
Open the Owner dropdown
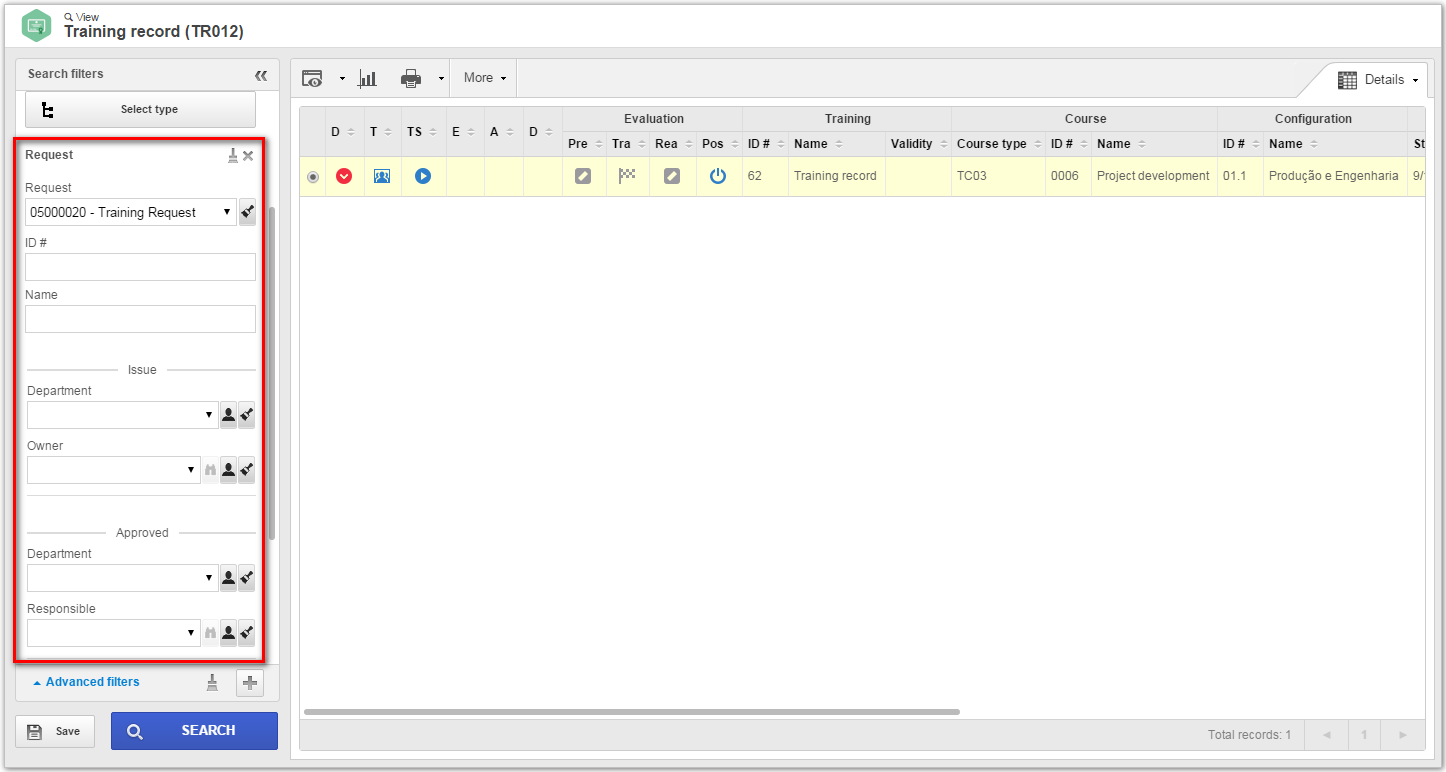(113, 470)
